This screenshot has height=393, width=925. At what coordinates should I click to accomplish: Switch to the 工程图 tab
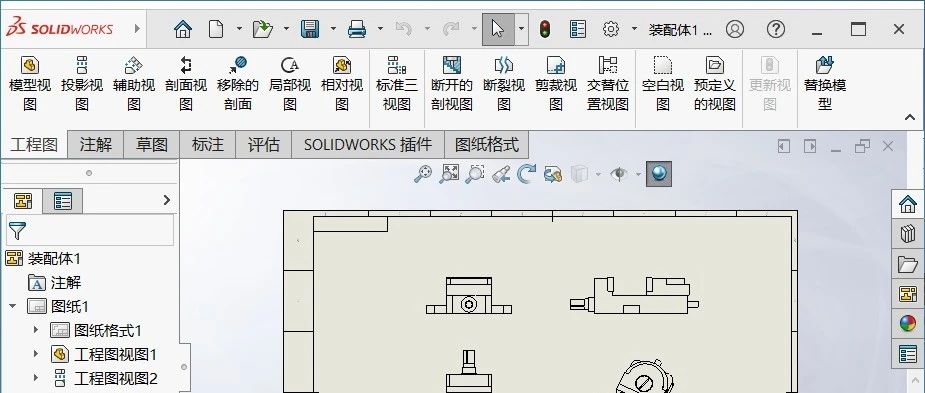[x=34, y=145]
